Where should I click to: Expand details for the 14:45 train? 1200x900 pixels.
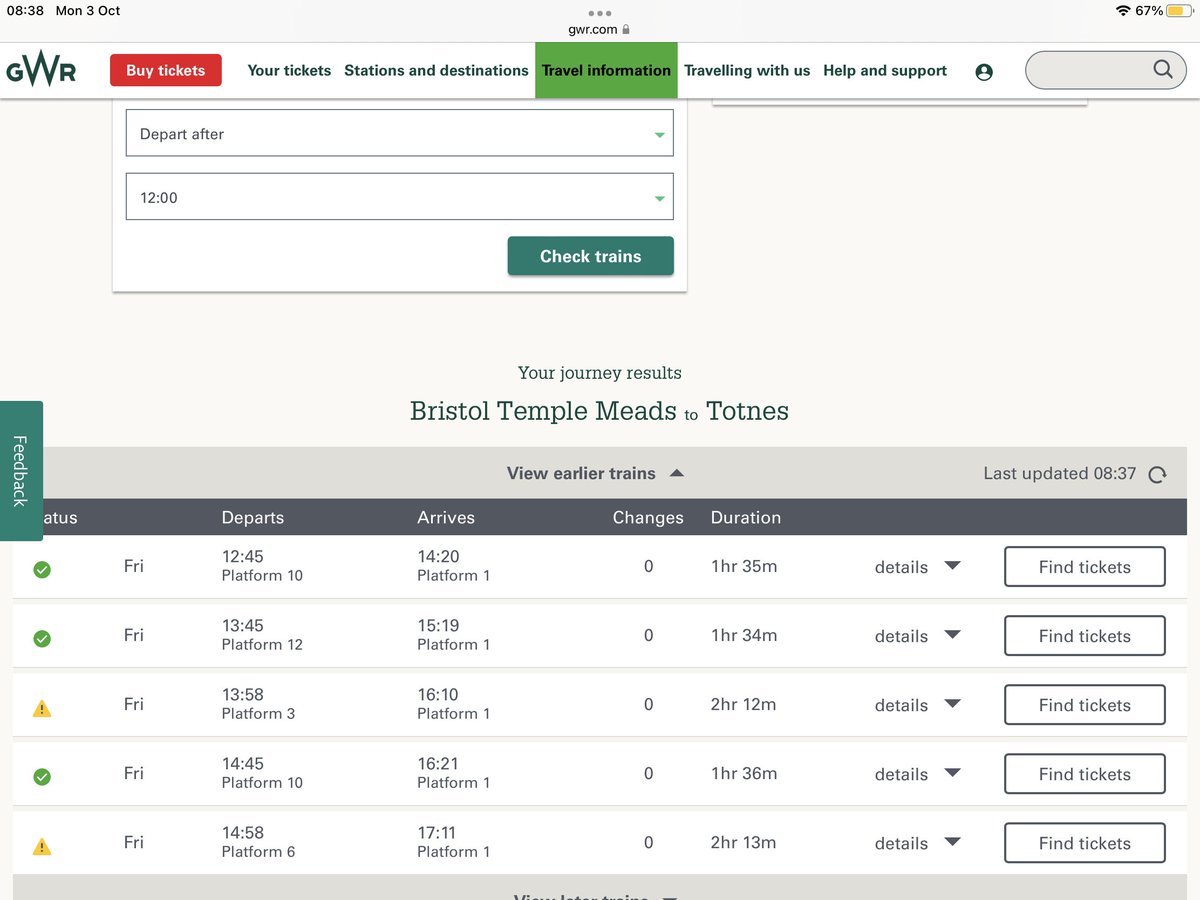[917, 774]
